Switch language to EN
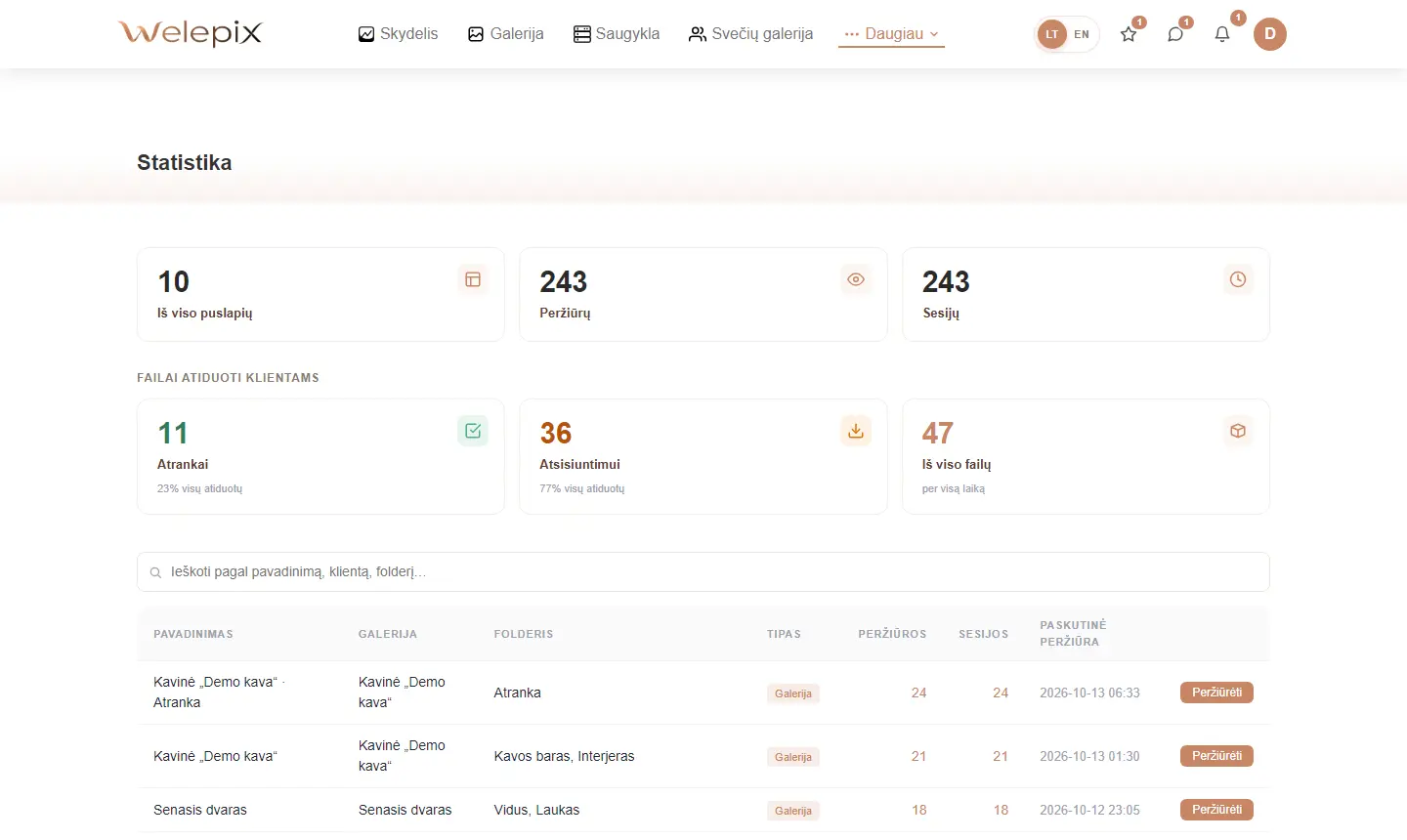 coord(1082,34)
